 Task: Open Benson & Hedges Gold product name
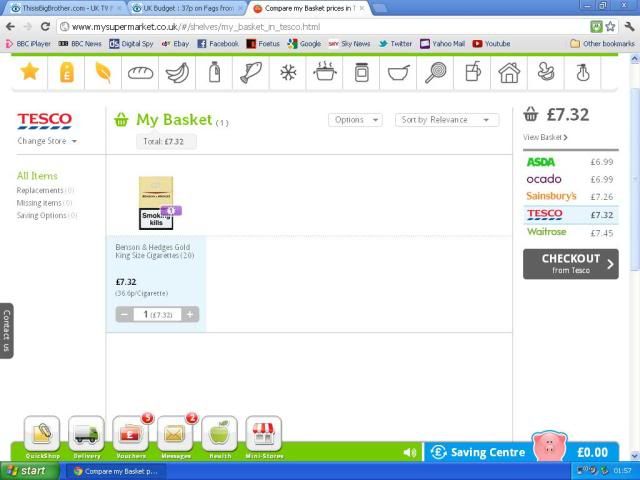155,251
